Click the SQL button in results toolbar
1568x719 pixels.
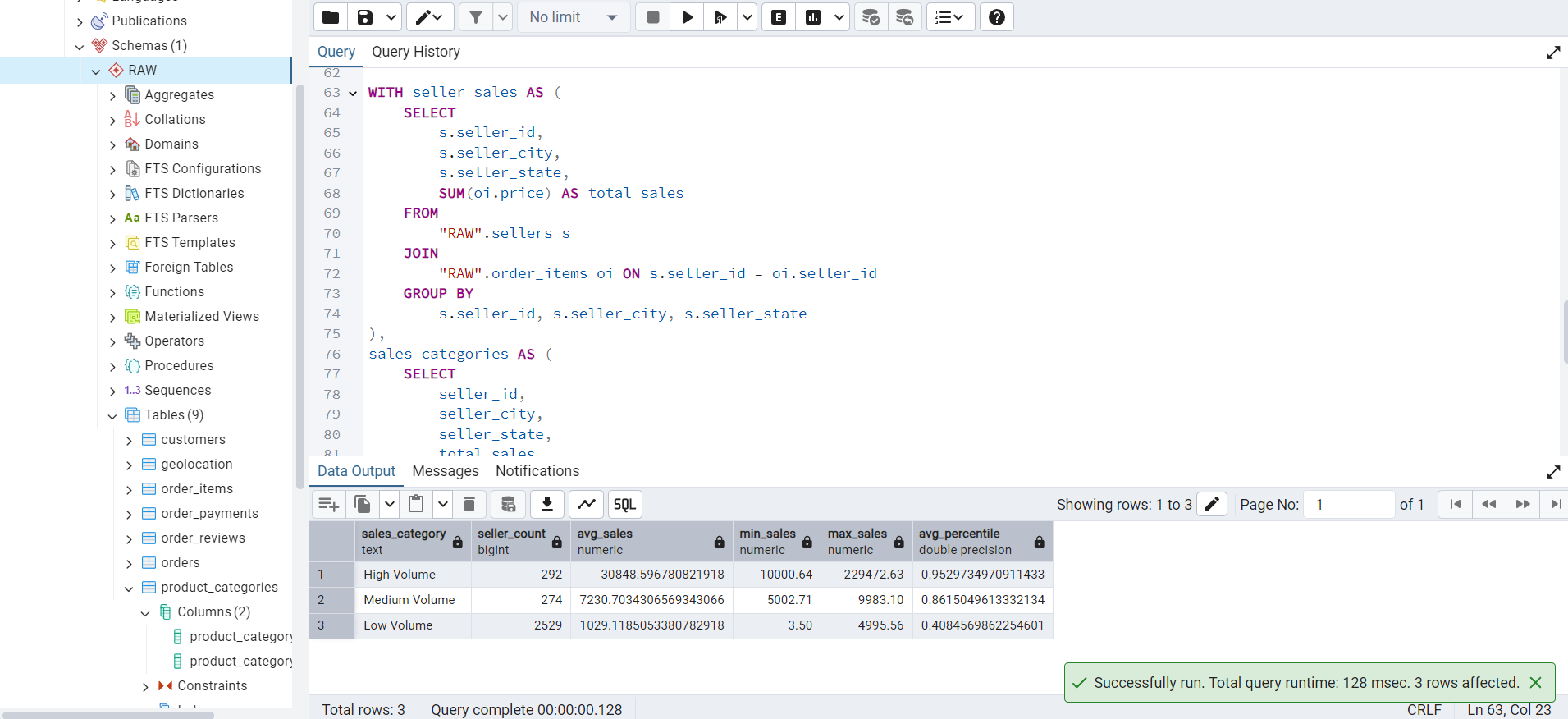click(x=624, y=504)
